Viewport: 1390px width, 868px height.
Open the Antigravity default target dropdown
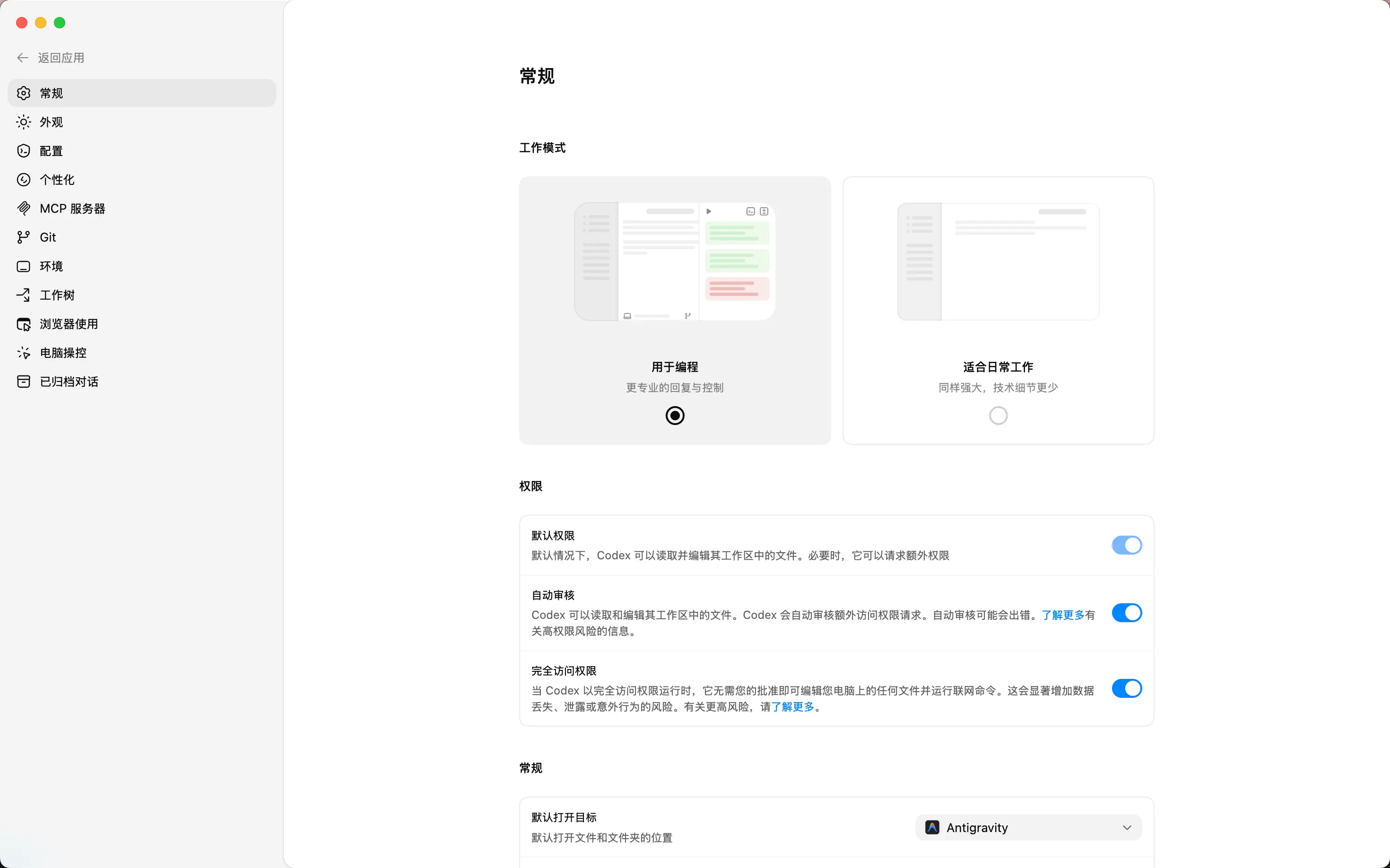click(1028, 827)
